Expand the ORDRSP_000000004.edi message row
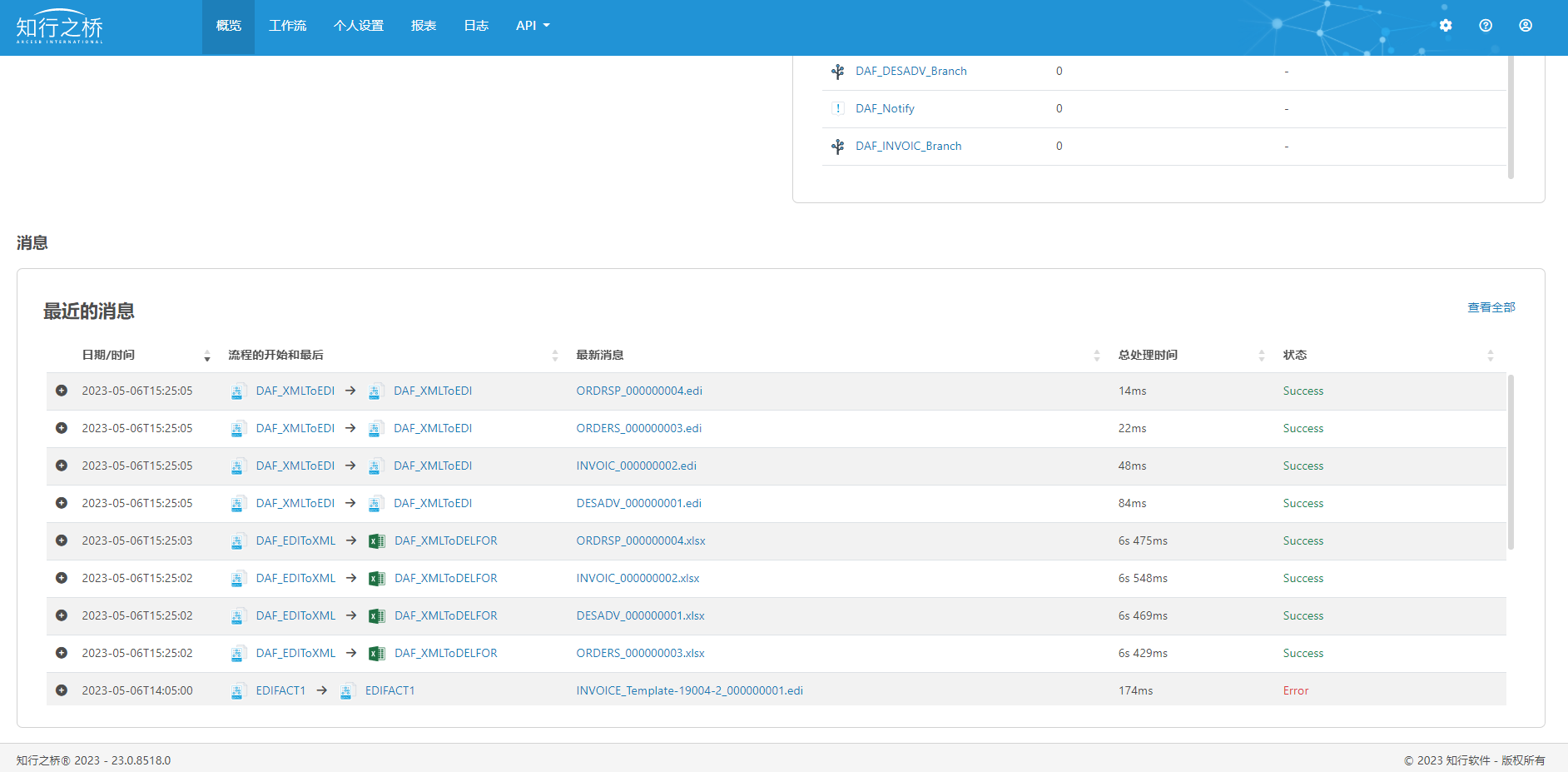The height and width of the screenshot is (772, 1568). click(62, 391)
